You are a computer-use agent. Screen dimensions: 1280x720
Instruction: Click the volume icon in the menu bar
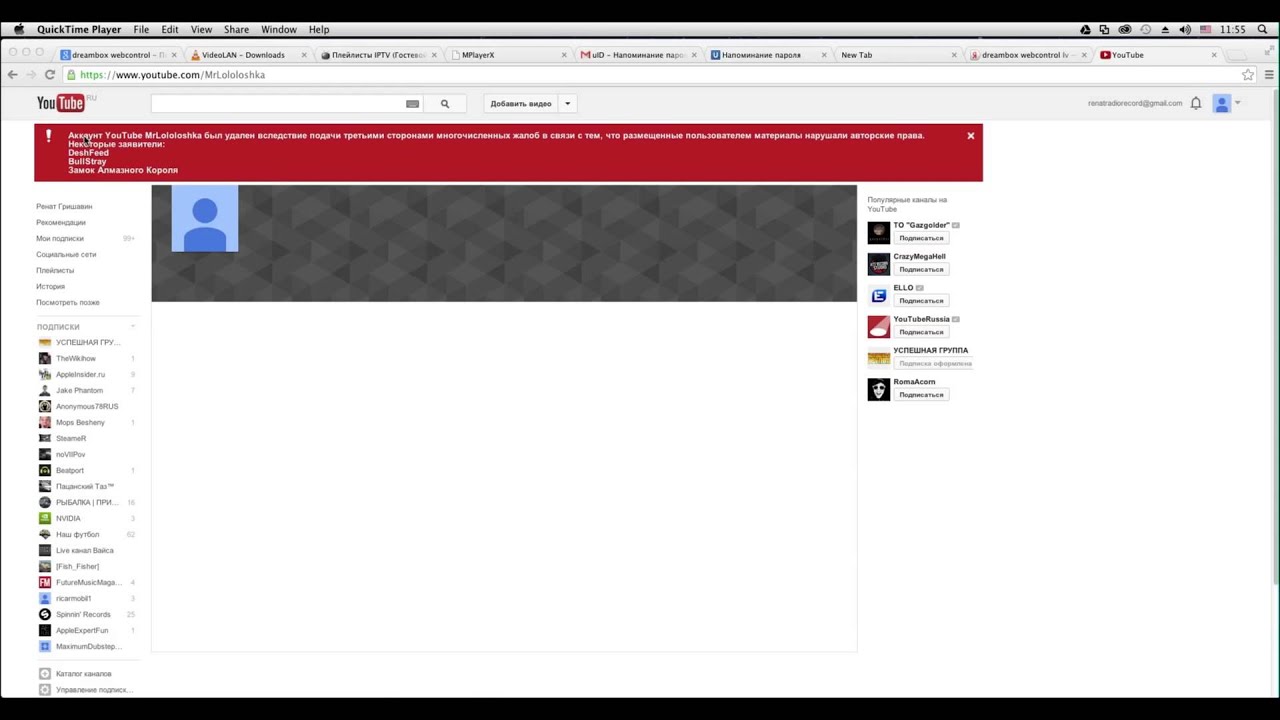[x=1185, y=30]
